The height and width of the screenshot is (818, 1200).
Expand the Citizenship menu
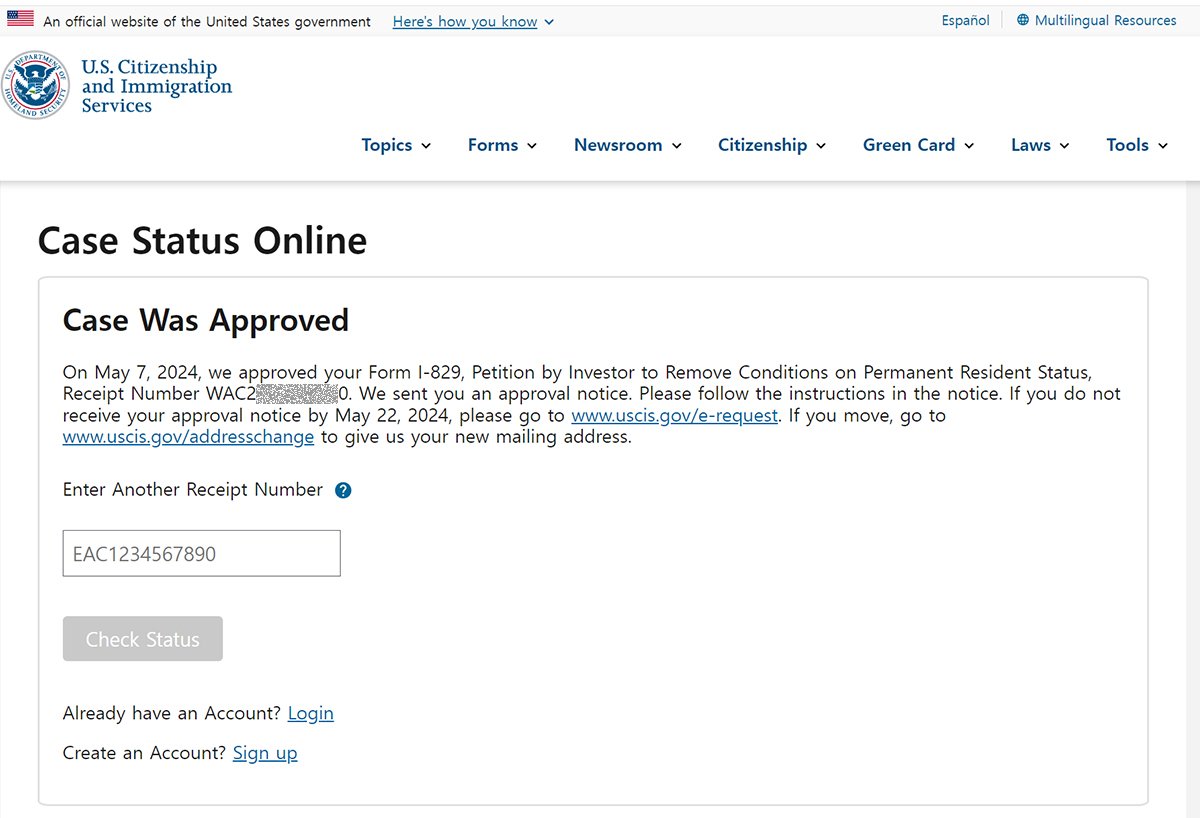[x=772, y=145]
